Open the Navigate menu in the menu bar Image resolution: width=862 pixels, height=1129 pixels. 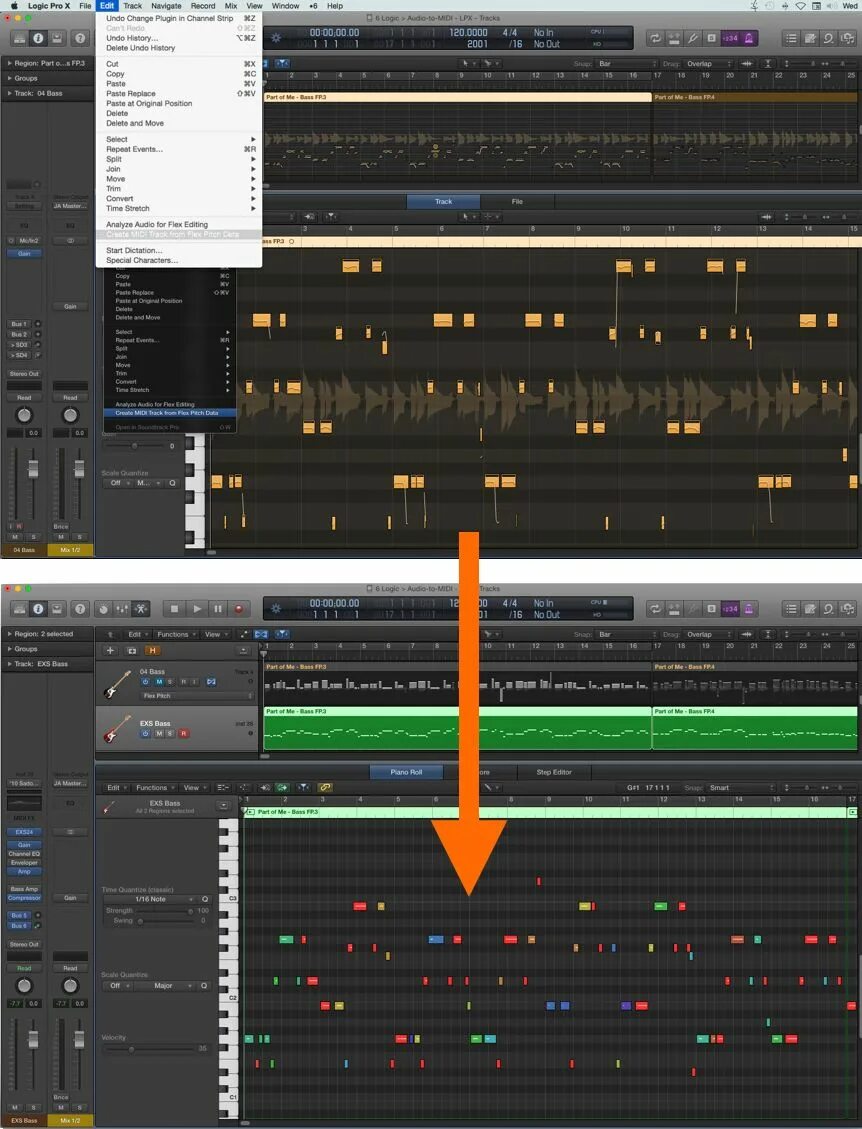[166, 6]
